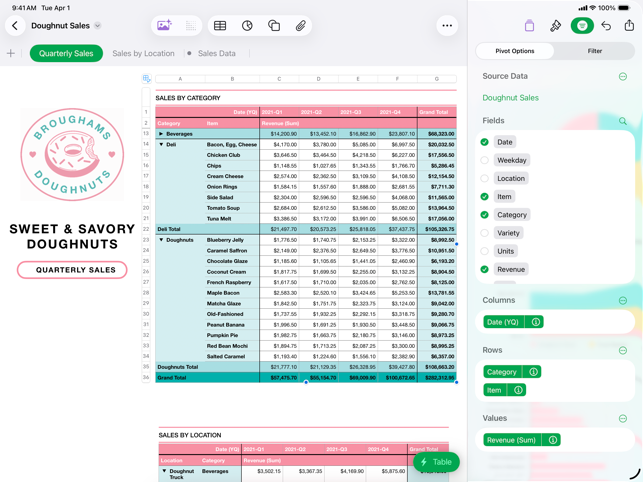Open Columns section options icon
This screenshot has width=643, height=482.
[622, 300]
